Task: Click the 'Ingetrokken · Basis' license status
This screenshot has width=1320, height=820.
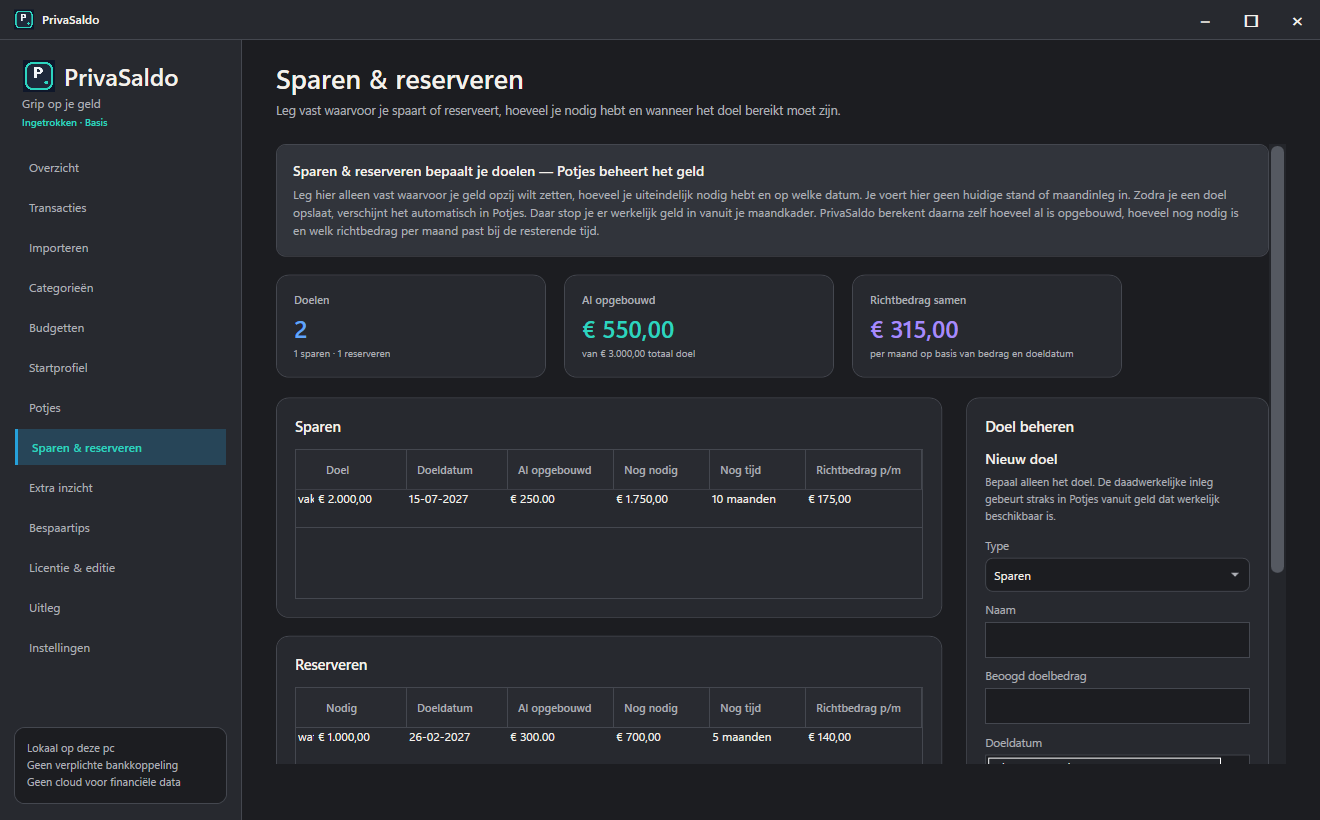Action: pos(65,123)
